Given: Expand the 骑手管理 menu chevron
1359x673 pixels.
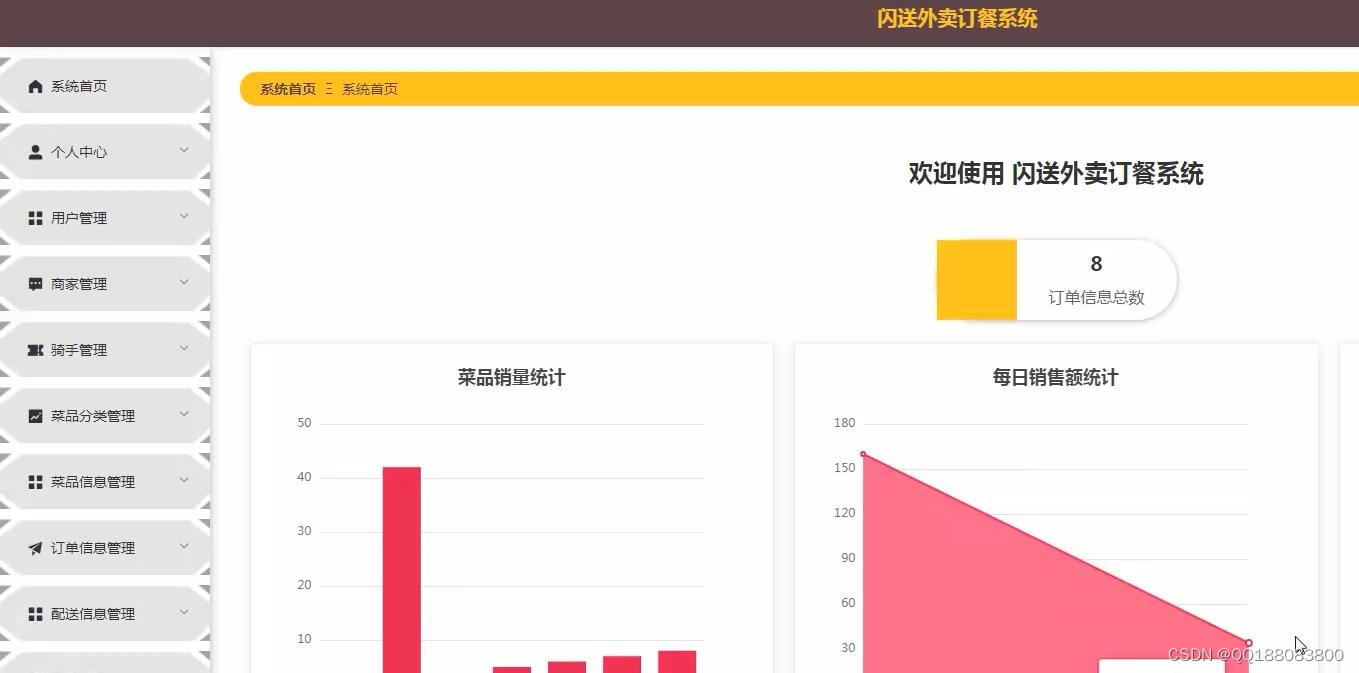Looking at the screenshot, I should point(184,349).
